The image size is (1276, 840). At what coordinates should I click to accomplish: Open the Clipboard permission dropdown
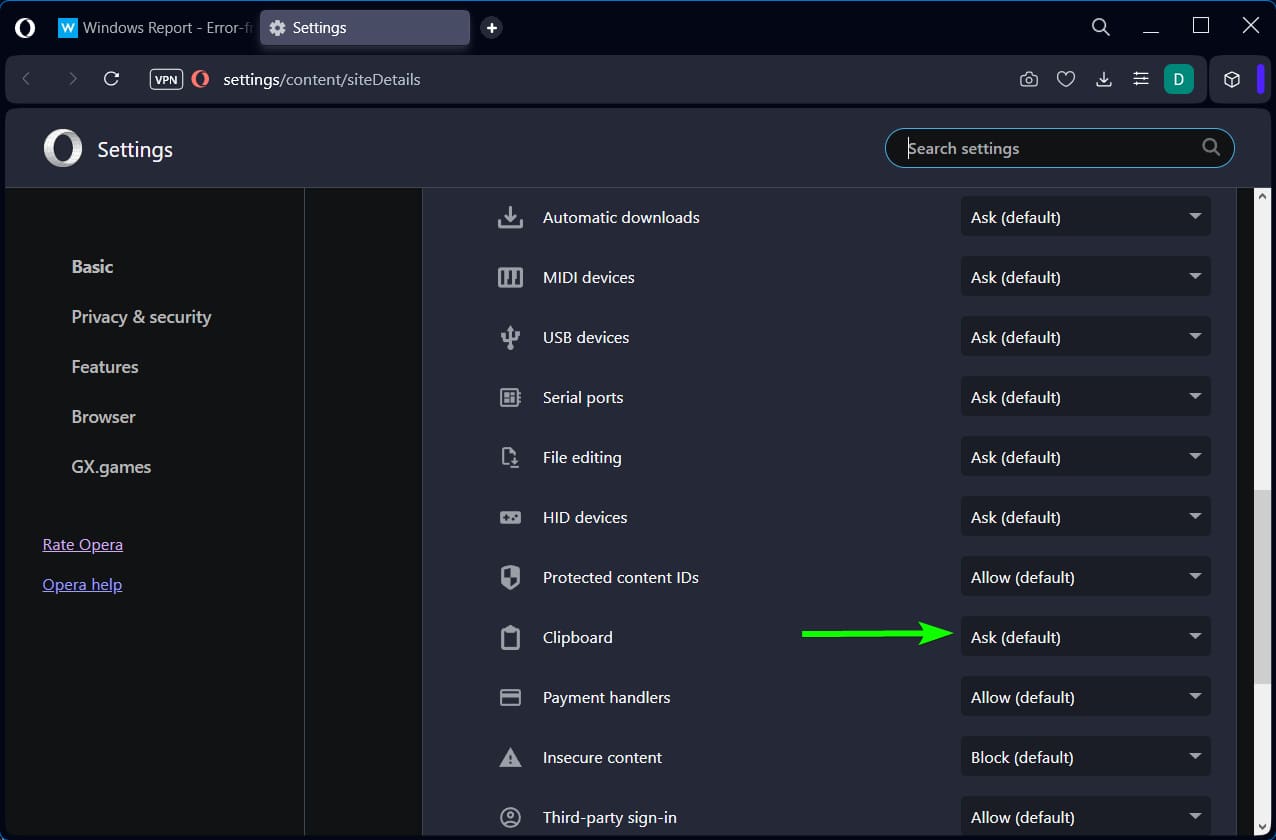pyautogui.click(x=1086, y=637)
